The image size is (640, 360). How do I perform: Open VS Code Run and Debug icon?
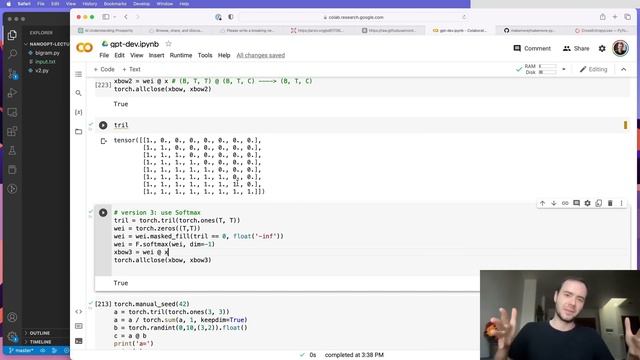point(12,93)
